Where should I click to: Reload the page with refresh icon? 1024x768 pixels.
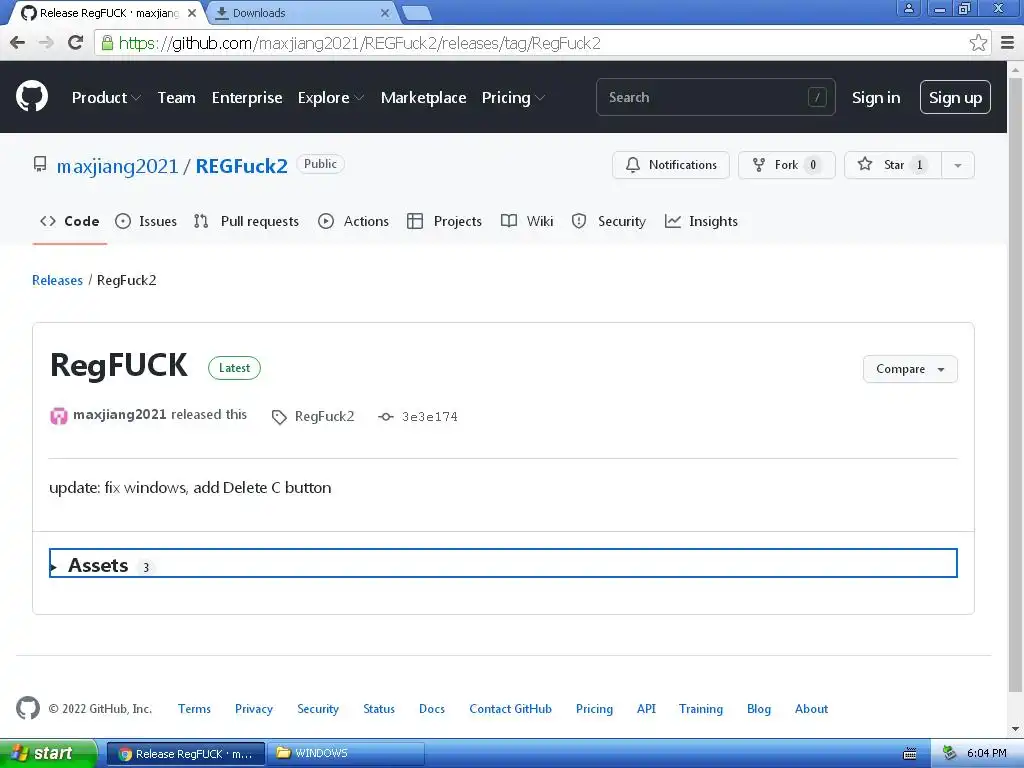coord(76,43)
